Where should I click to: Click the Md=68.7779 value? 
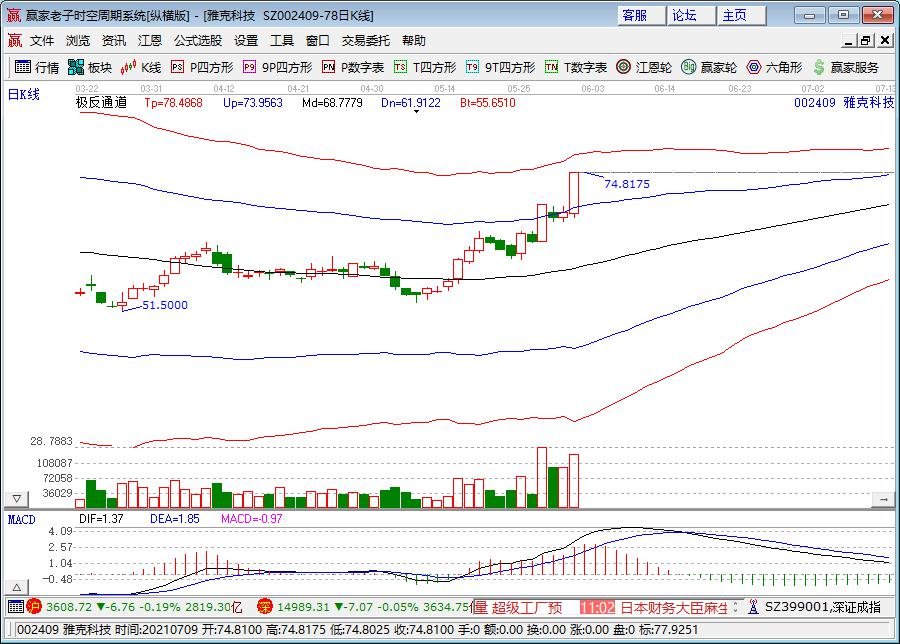click(332, 103)
